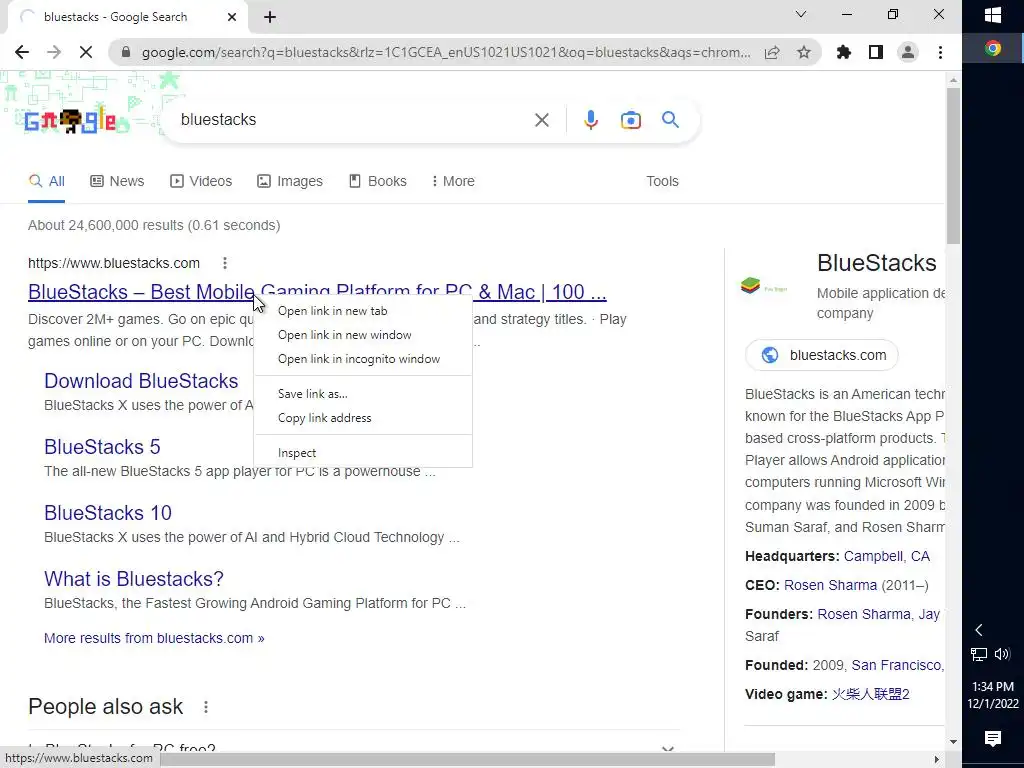Open the share this page icon
1024x768 pixels.
(x=772, y=52)
